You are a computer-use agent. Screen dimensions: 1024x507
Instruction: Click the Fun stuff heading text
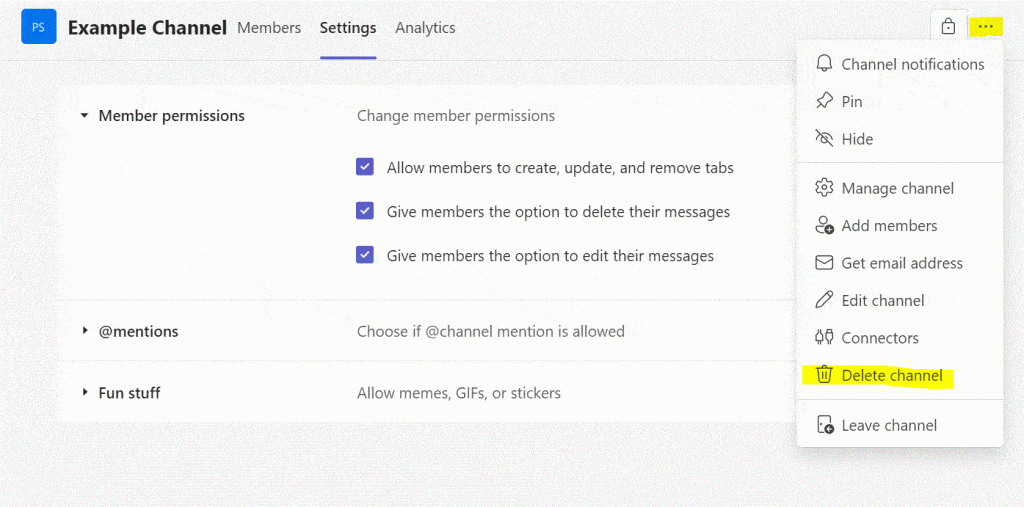[x=129, y=393]
